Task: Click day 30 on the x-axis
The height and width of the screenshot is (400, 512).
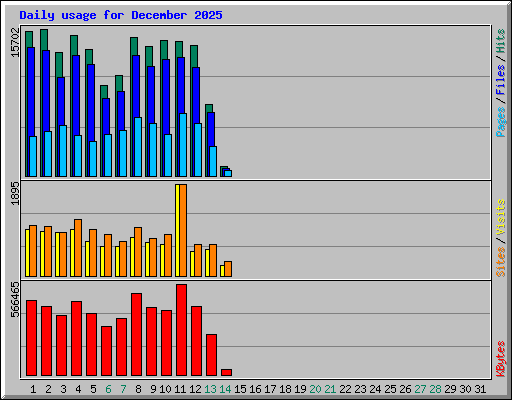Action: tap(465, 389)
